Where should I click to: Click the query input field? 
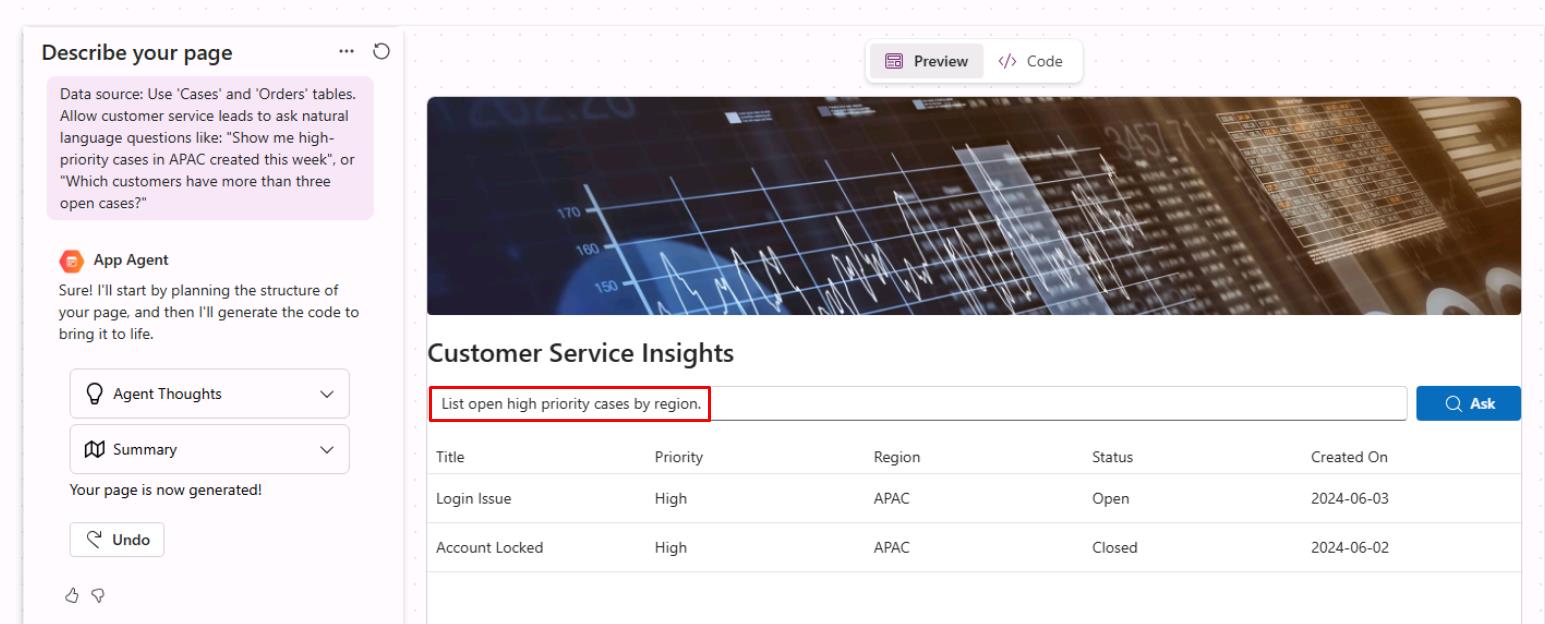[x=917, y=404]
